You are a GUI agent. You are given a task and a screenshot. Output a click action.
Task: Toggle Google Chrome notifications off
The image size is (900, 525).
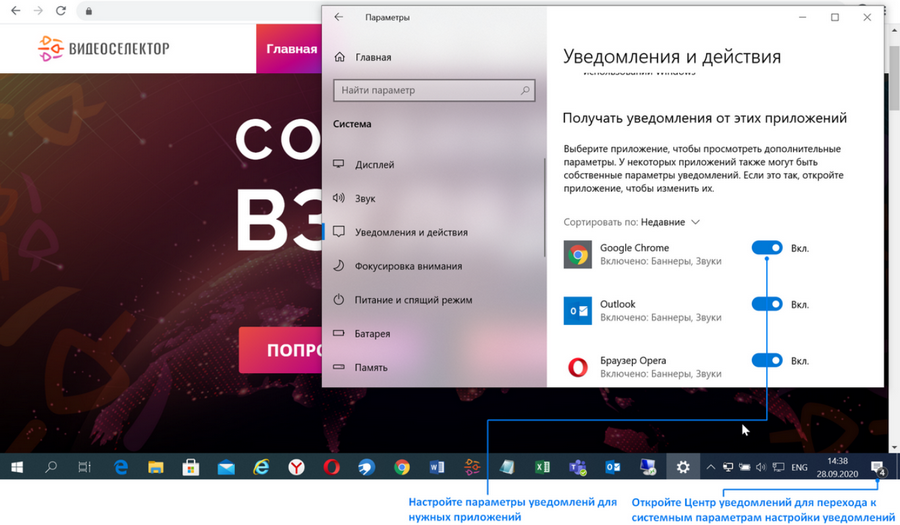point(767,248)
